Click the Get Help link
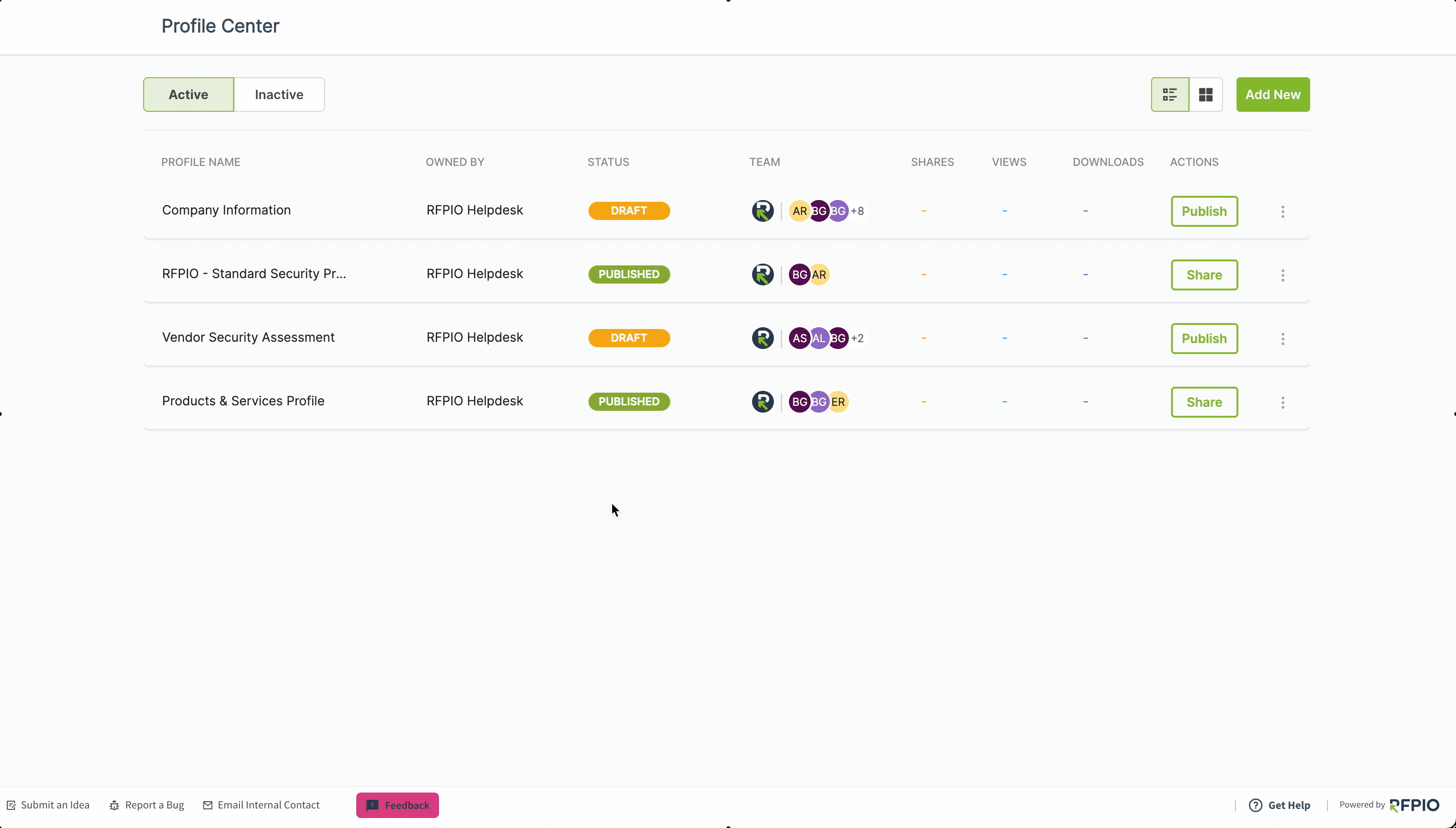Viewport: 1456px width, 828px height. pyautogui.click(x=1280, y=805)
